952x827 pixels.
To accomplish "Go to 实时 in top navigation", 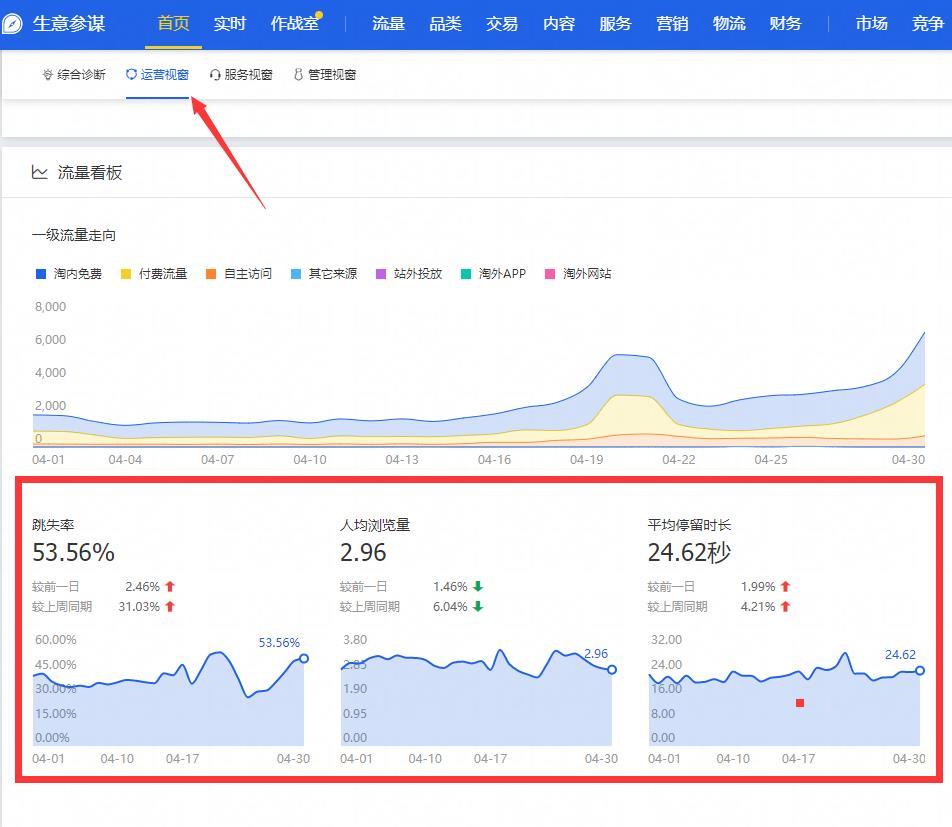I will (229, 24).
